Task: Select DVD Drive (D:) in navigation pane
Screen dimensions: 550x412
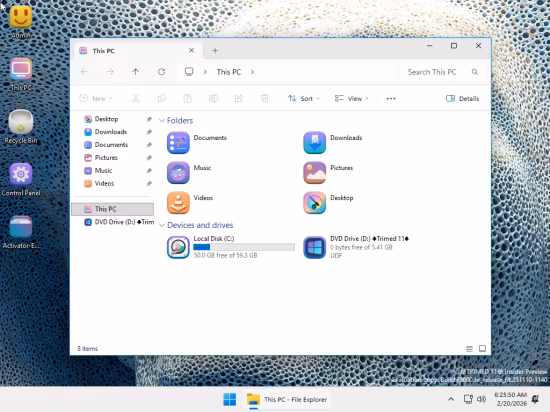Action: [119, 222]
